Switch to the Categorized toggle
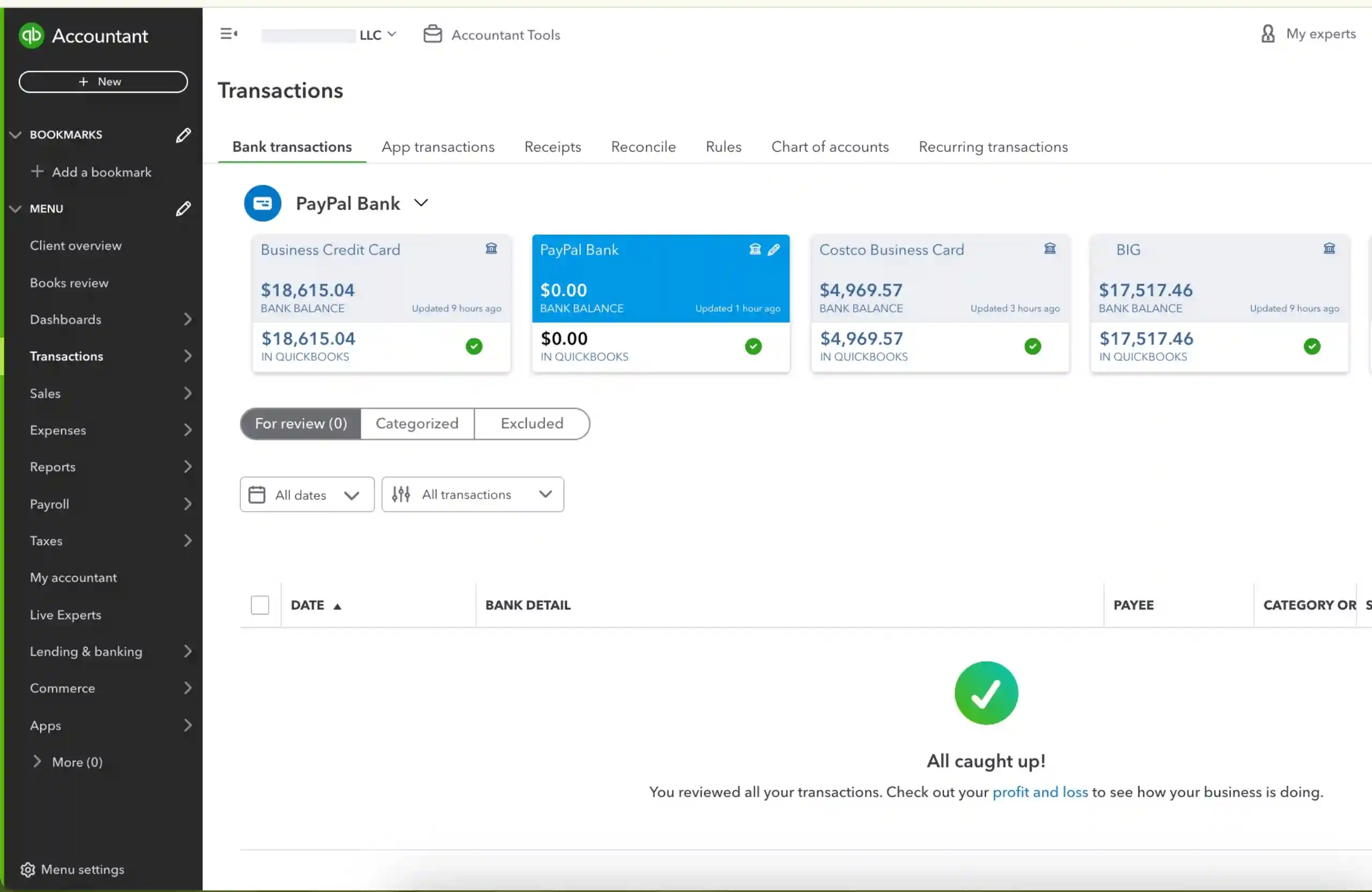Screen dimensions: 1372x892 [x=417, y=424]
